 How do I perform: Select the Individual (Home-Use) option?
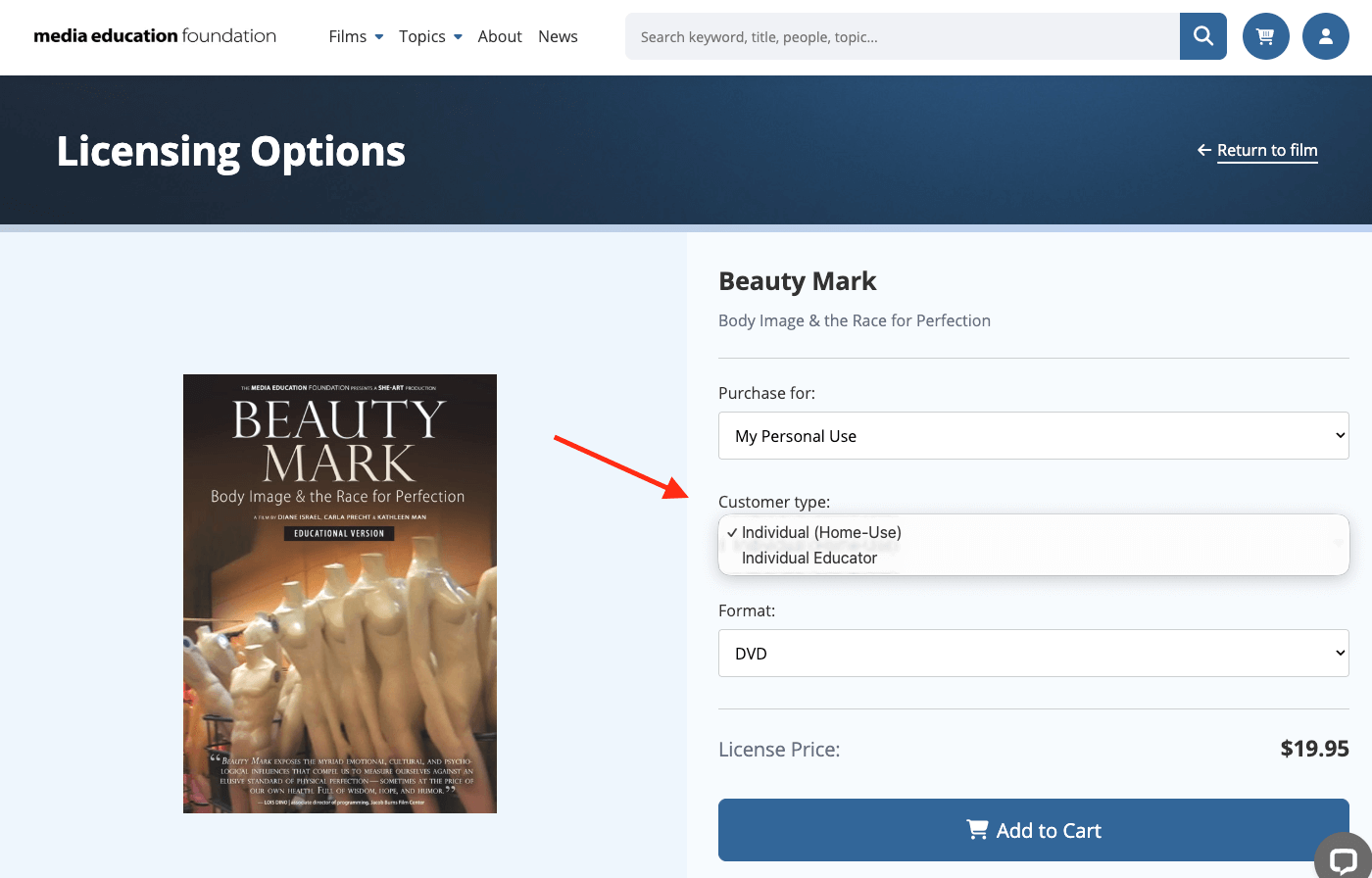point(821,532)
